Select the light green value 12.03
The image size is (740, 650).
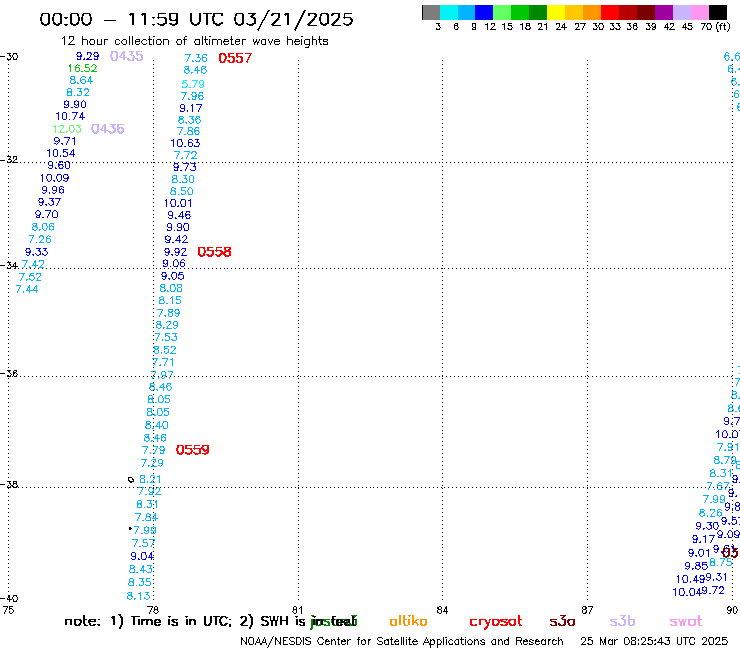click(x=67, y=129)
